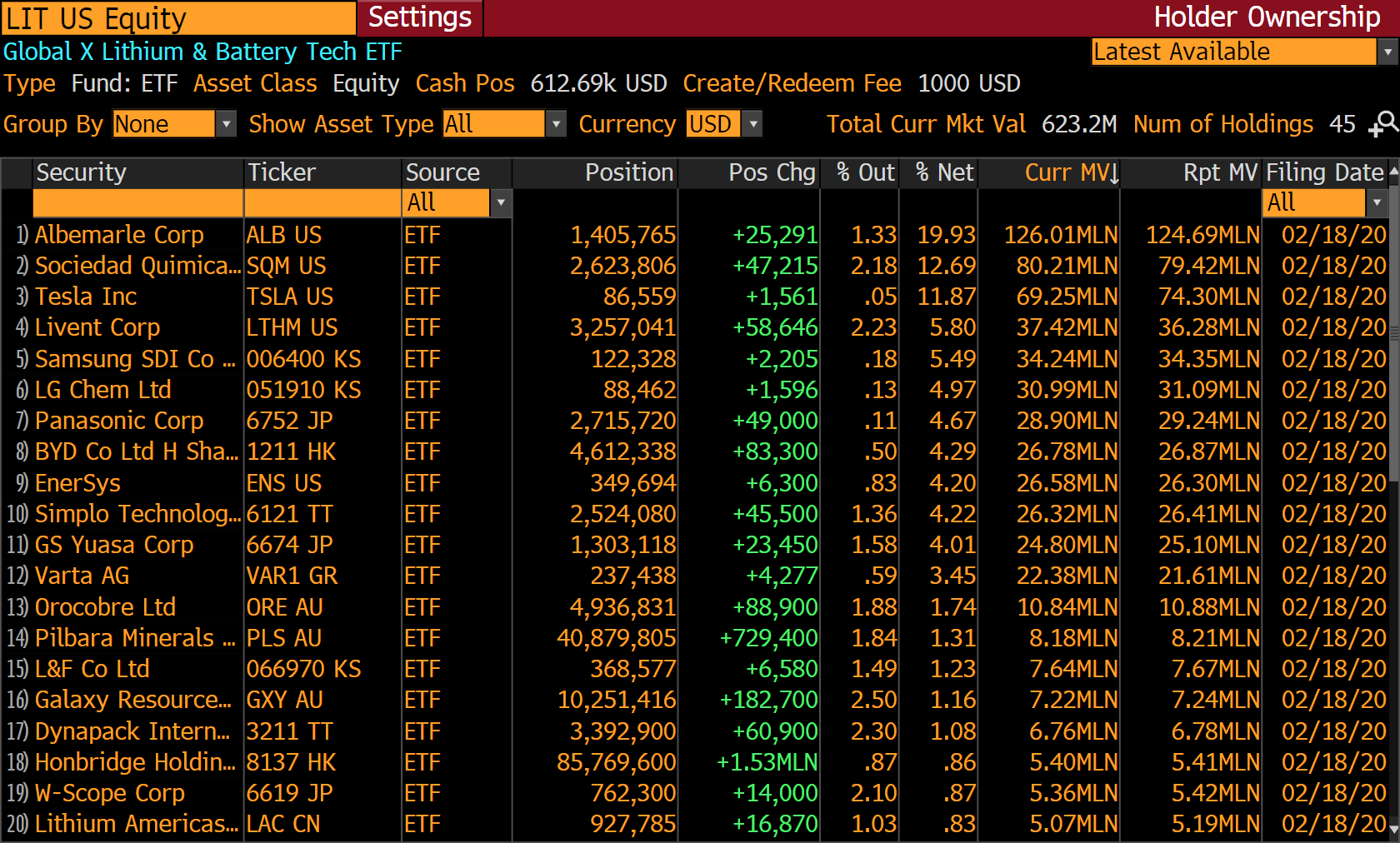1400x843 pixels.
Task: Sort by the Ticker column header
Action: pyautogui.click(x=322, y=172)
